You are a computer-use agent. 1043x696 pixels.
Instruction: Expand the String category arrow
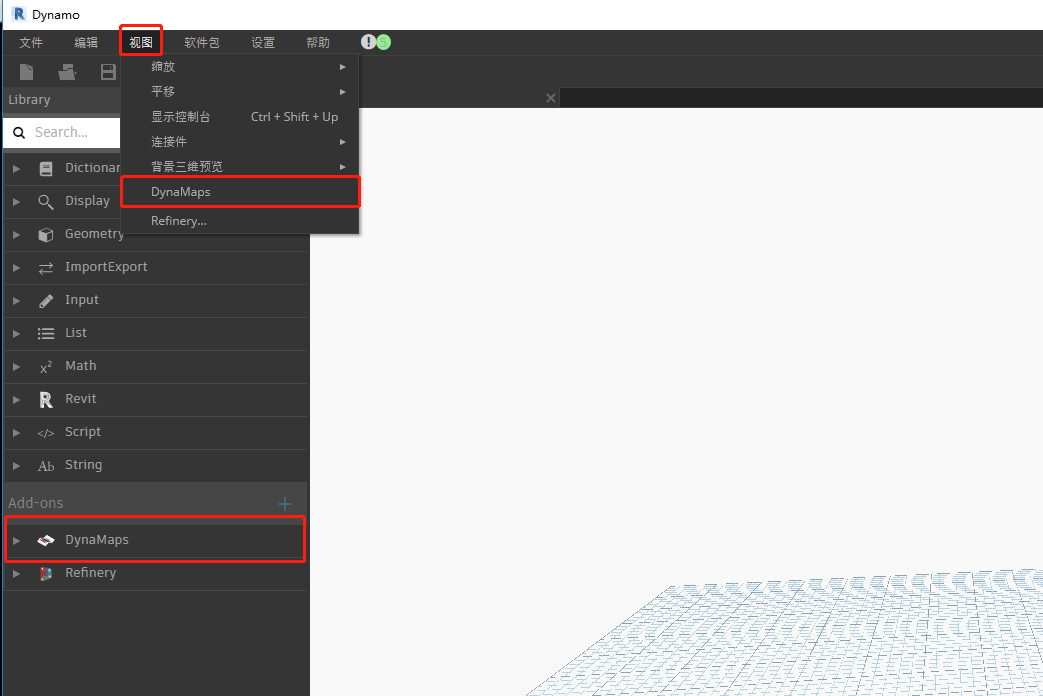(17, 466)
